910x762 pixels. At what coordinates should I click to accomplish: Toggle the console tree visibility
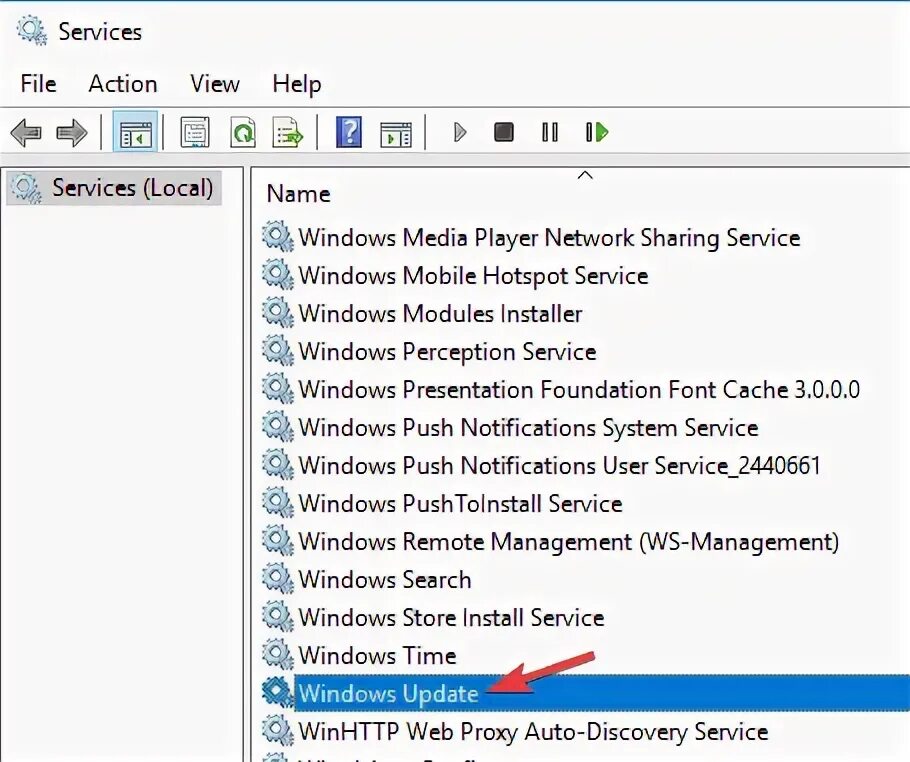coord(135,131)
